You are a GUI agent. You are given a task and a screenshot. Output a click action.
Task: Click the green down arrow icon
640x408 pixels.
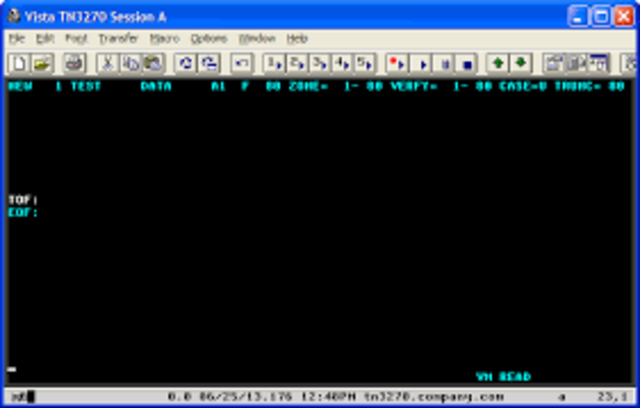click(x=520, y=63)
